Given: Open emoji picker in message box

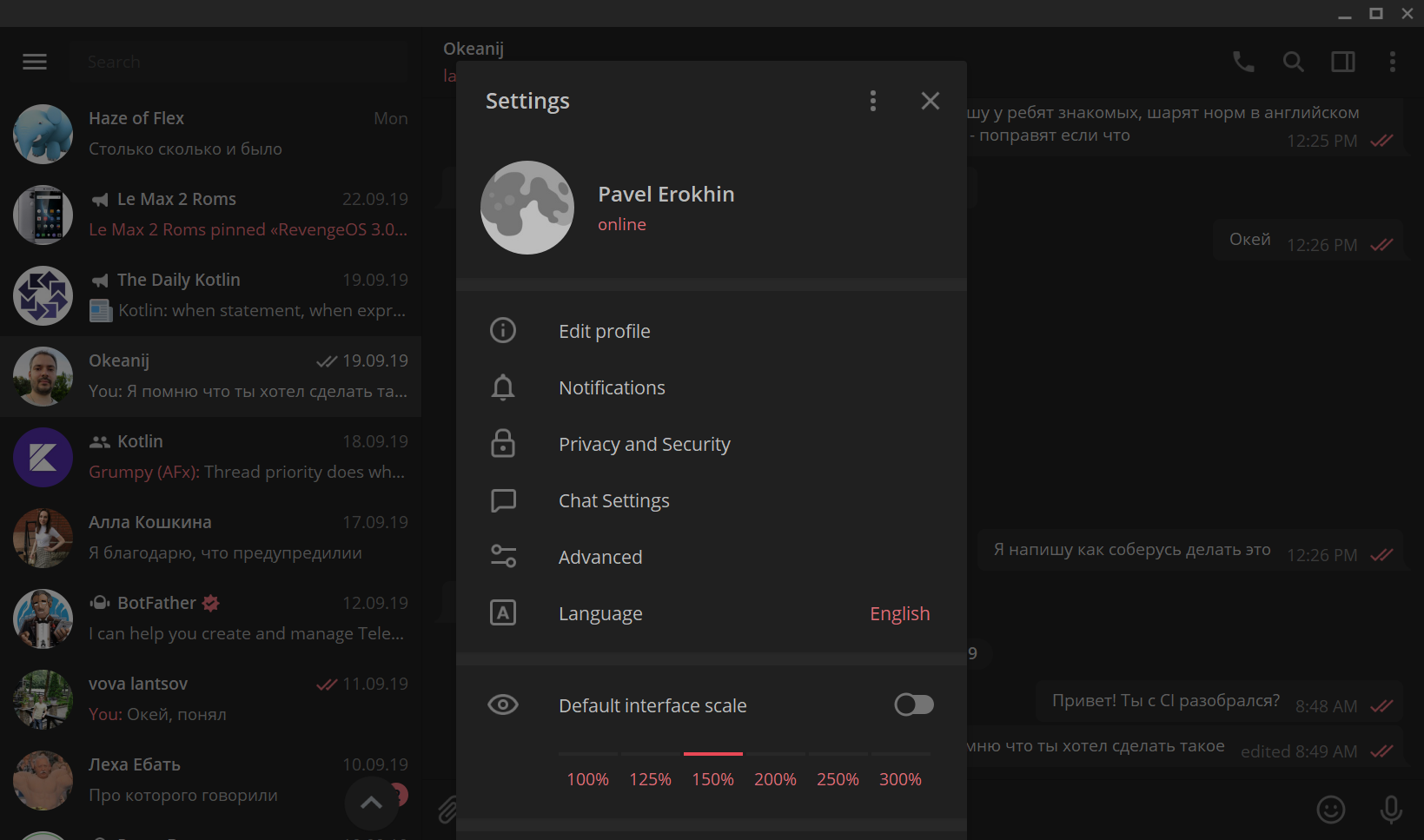Looking at the screenshot, I should pos(1330,810).
